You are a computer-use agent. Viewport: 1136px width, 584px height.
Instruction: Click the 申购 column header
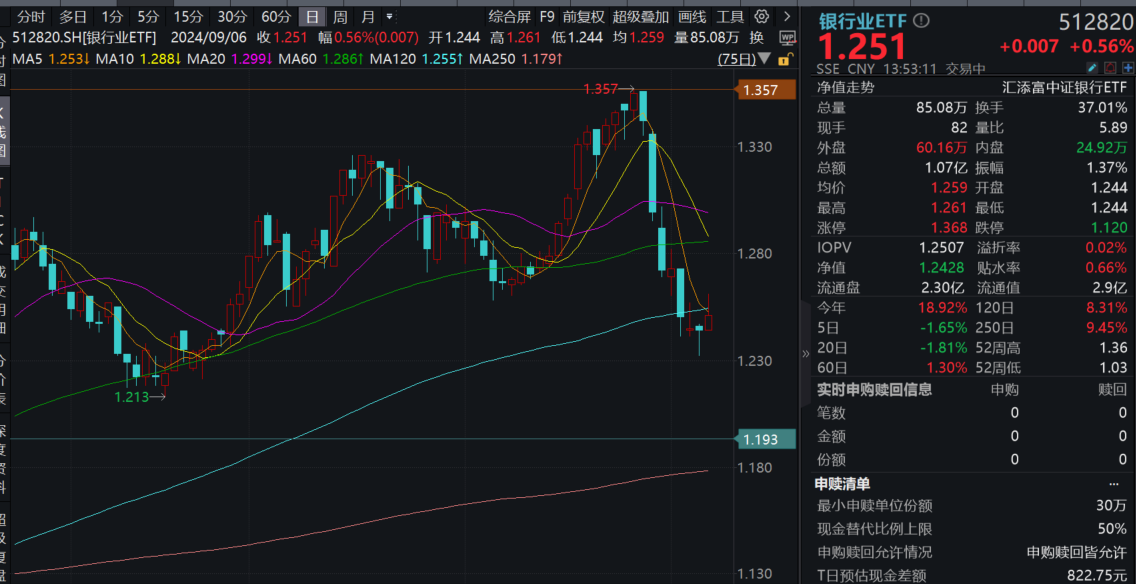point(1005,390)
